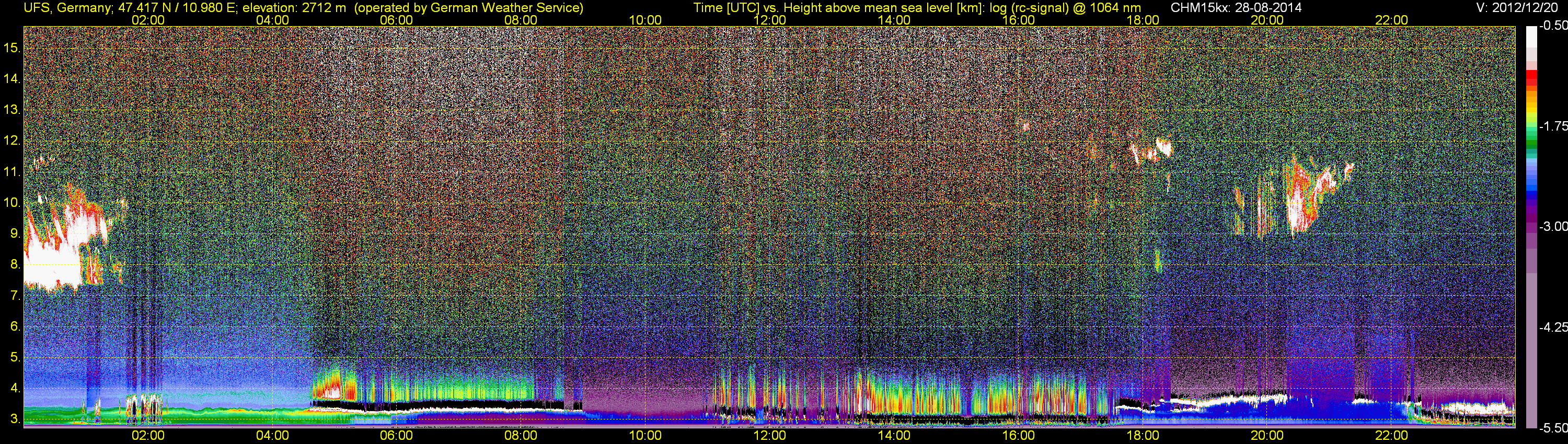1568x444 pixels.
Task: Click the 'log (rc-signal) @ 1064 nm' label
Action: coord(1066,8)
